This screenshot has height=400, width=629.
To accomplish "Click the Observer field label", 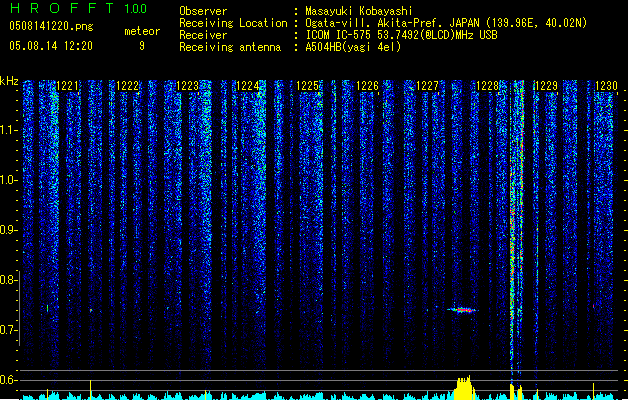I will point(203,11).
